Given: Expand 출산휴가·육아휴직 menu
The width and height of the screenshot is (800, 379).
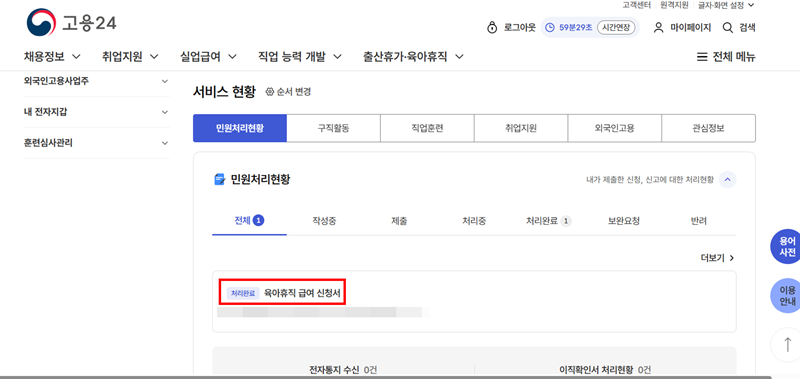Looking at the screenshot, I should click(413, 57).
